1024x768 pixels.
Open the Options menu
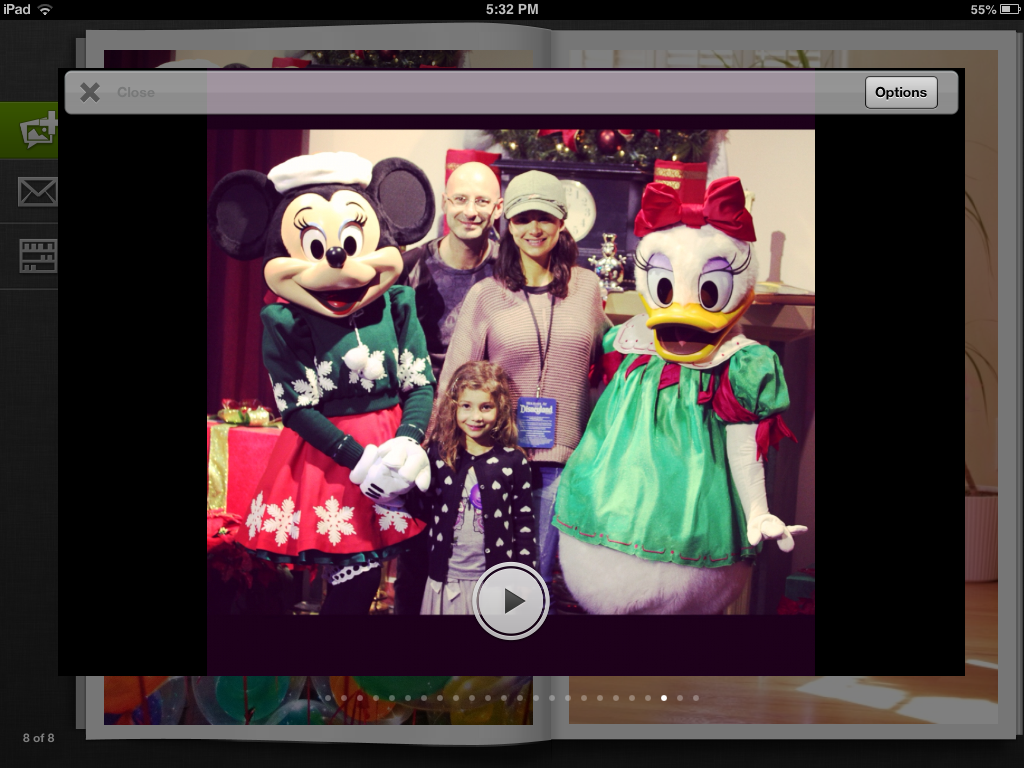click(x=900, y=92)
